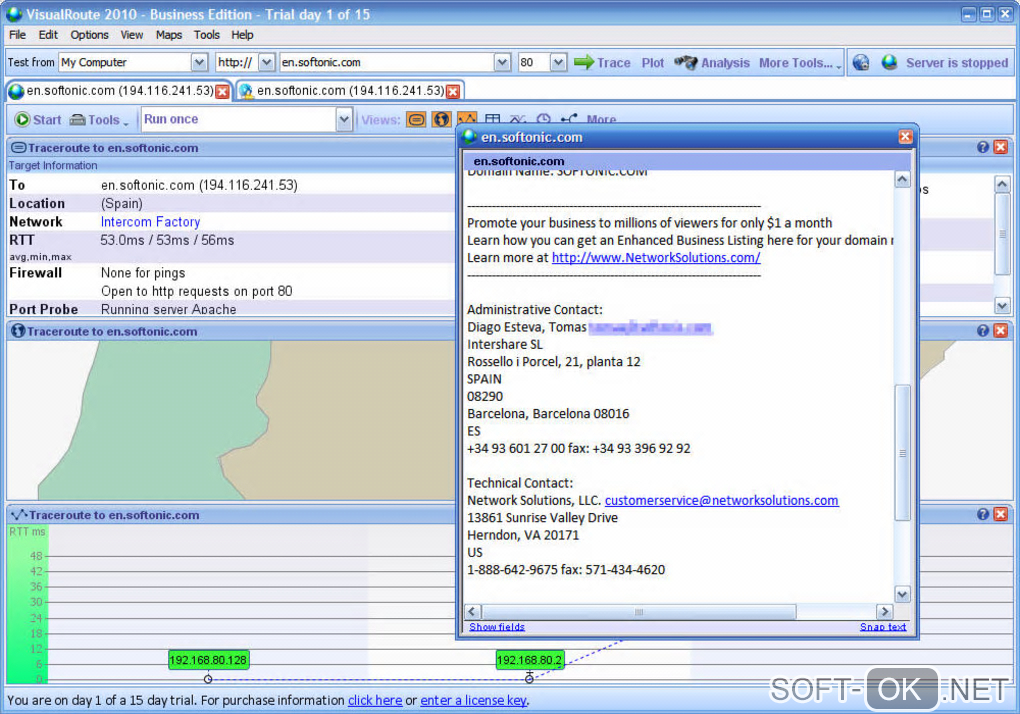
Task: Click the summary panel scrollbar thumb
Action: click(1002, 234)
